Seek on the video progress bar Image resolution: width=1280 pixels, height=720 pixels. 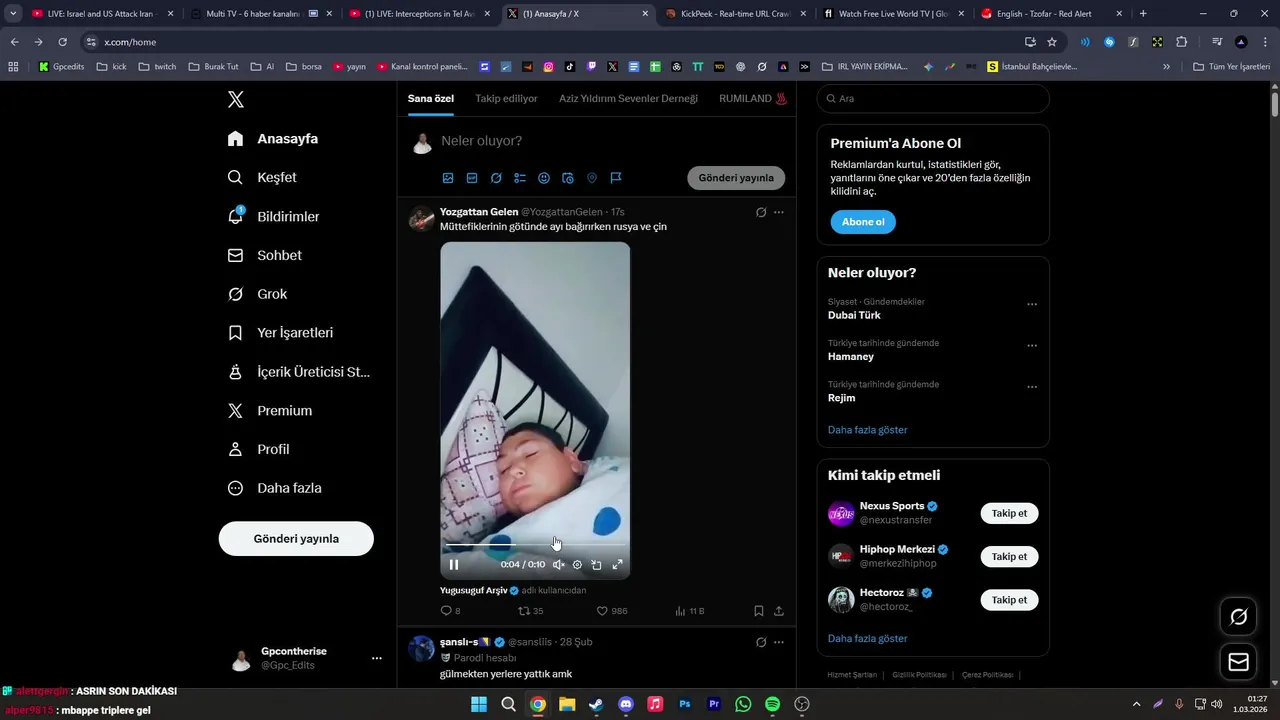coord(535,545)
